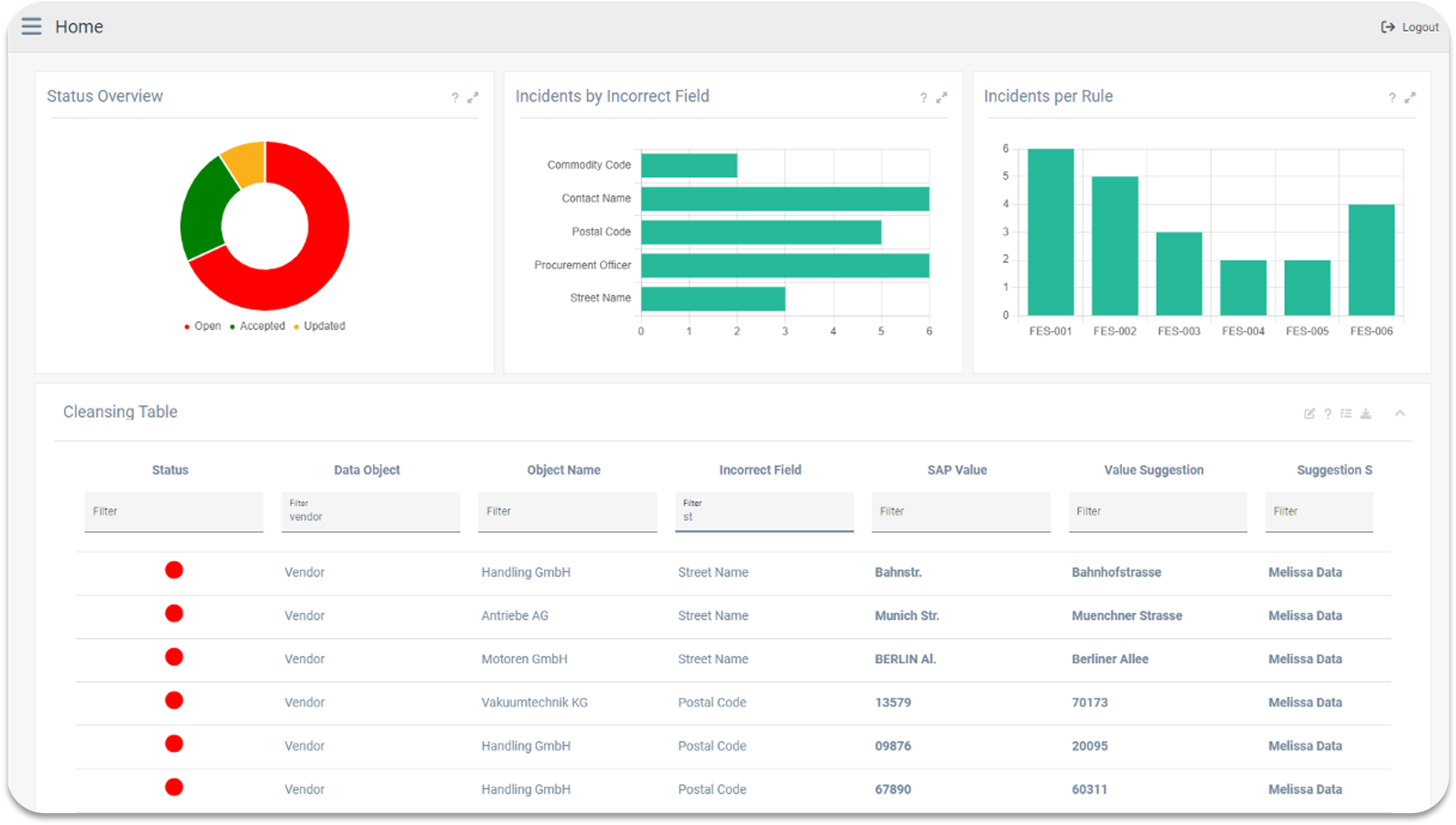Viewport: 1456px width, 825px height.
Task: Click the Logout button
Action: 1409,27
